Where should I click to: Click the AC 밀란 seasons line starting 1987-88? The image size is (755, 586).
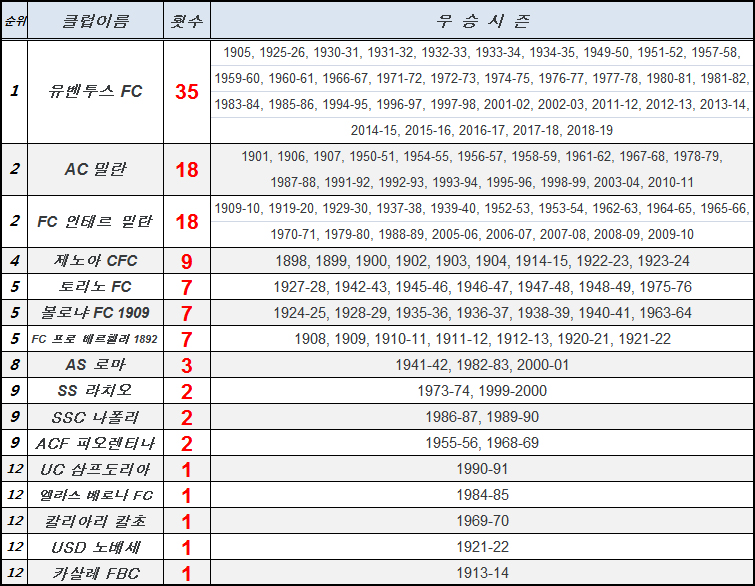[482, 182]
